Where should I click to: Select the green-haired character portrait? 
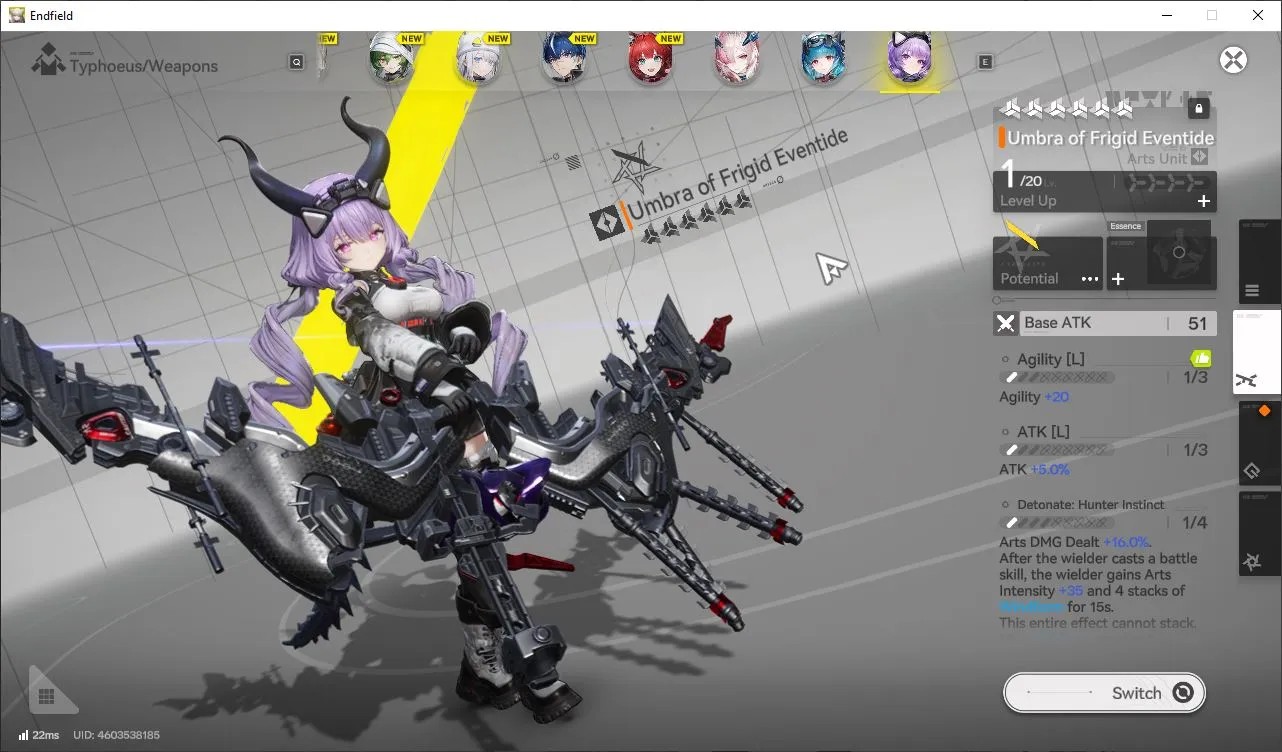coord(391,58)
